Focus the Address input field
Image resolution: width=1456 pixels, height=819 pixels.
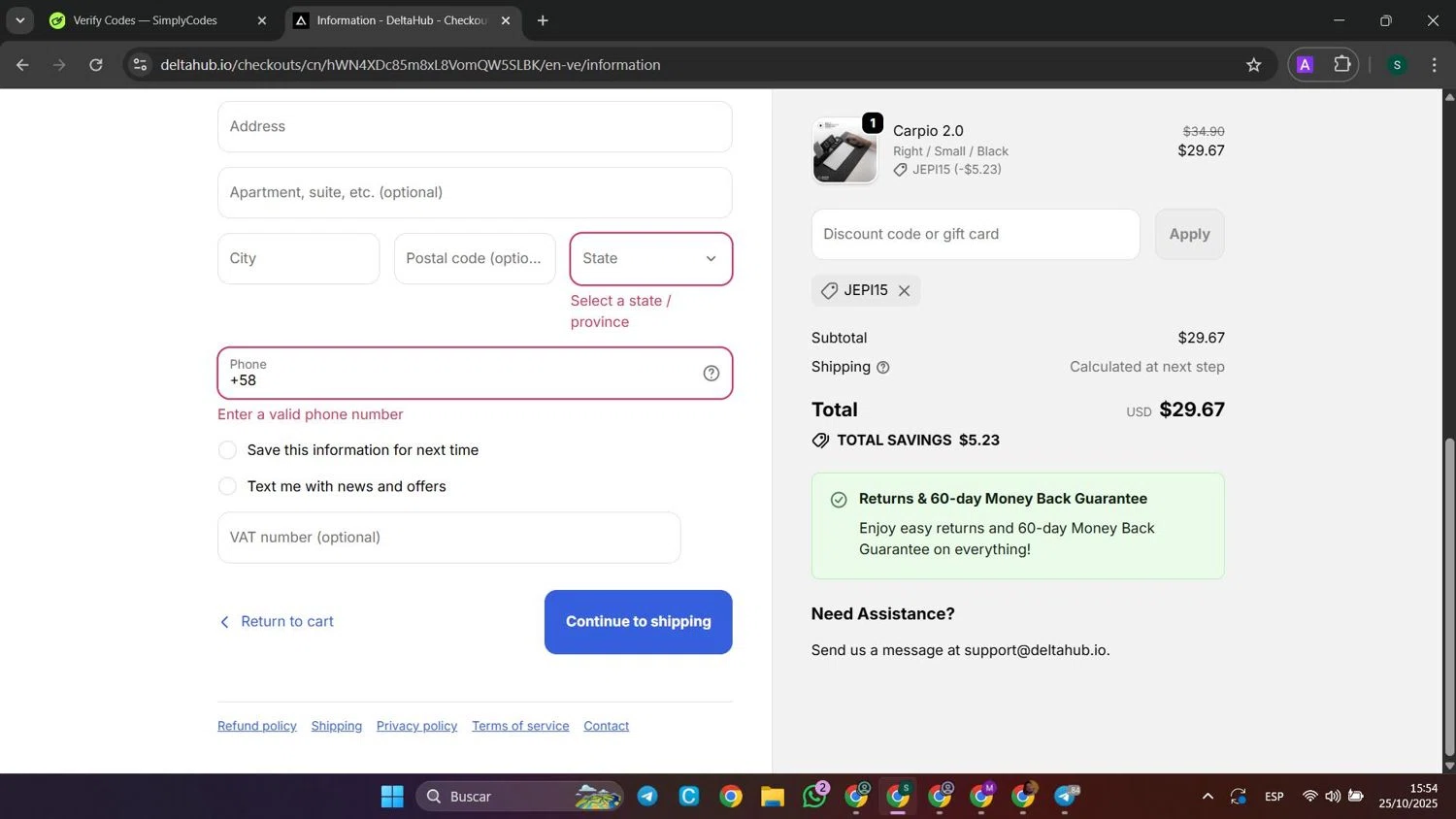[x=475, y=127]
